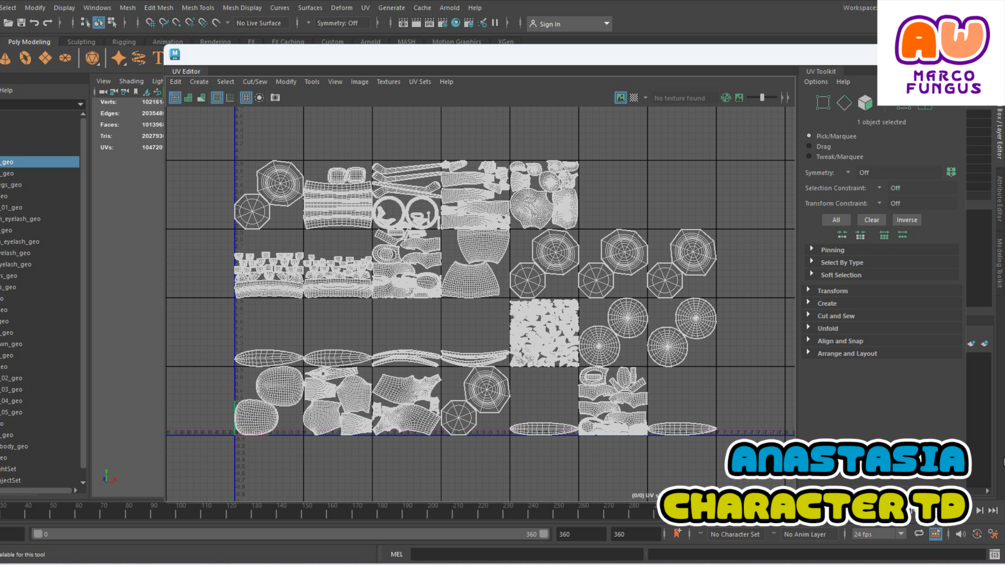This screenshot has width=1005, height=565.
Task: Toggle the loop playback icon
Action: (x=919, y=534)
